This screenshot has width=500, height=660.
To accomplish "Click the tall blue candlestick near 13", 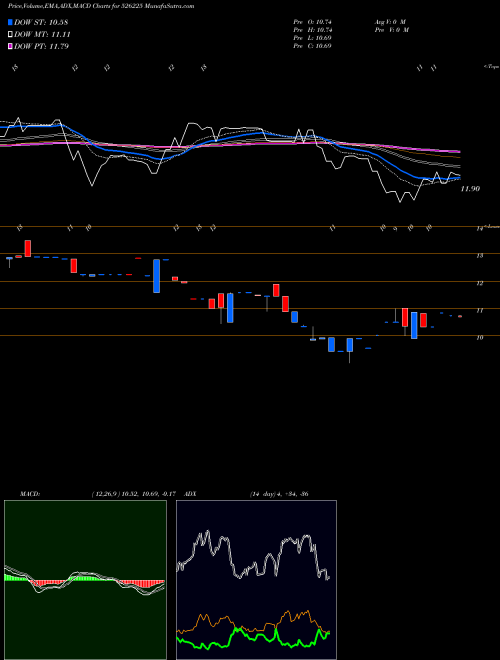I will 157,276.
